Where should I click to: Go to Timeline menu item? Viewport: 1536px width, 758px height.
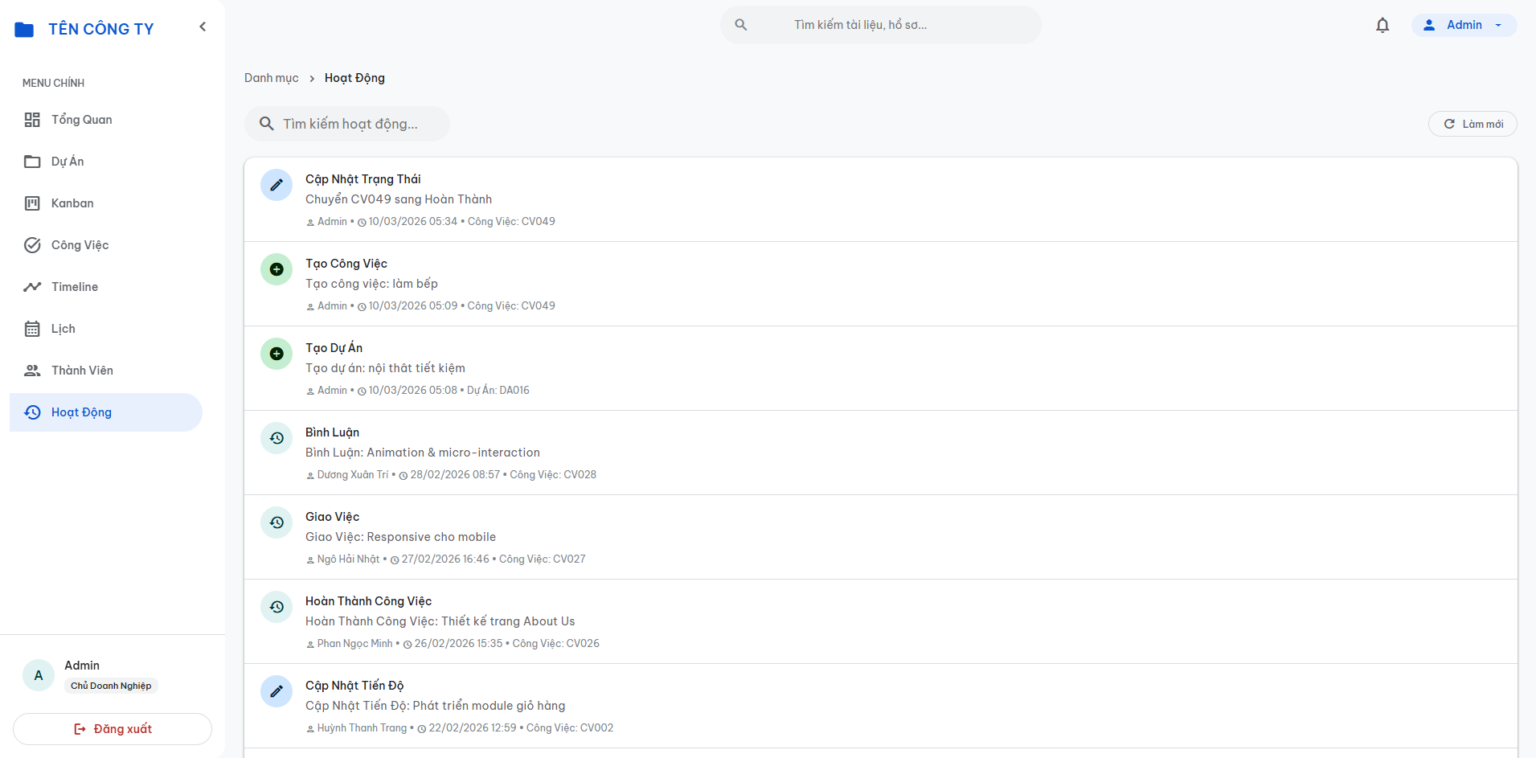tap(106, 287)
